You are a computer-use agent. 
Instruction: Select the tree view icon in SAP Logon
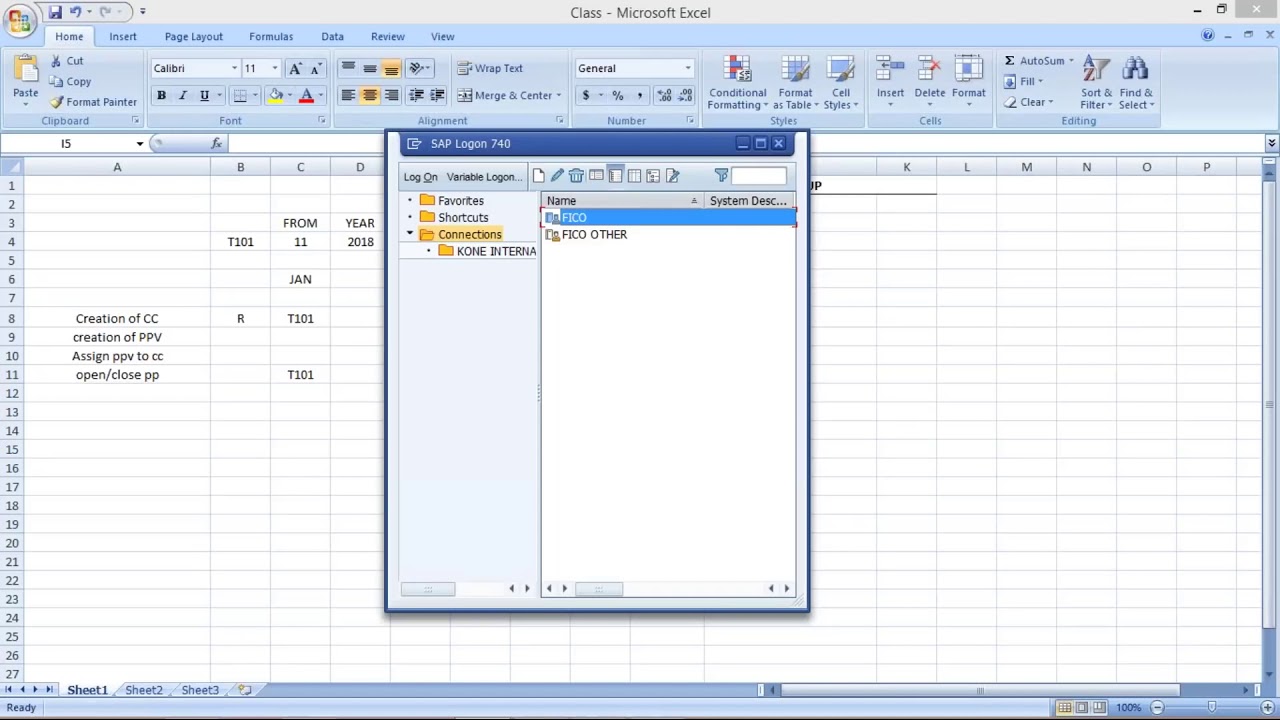[653, 176]
